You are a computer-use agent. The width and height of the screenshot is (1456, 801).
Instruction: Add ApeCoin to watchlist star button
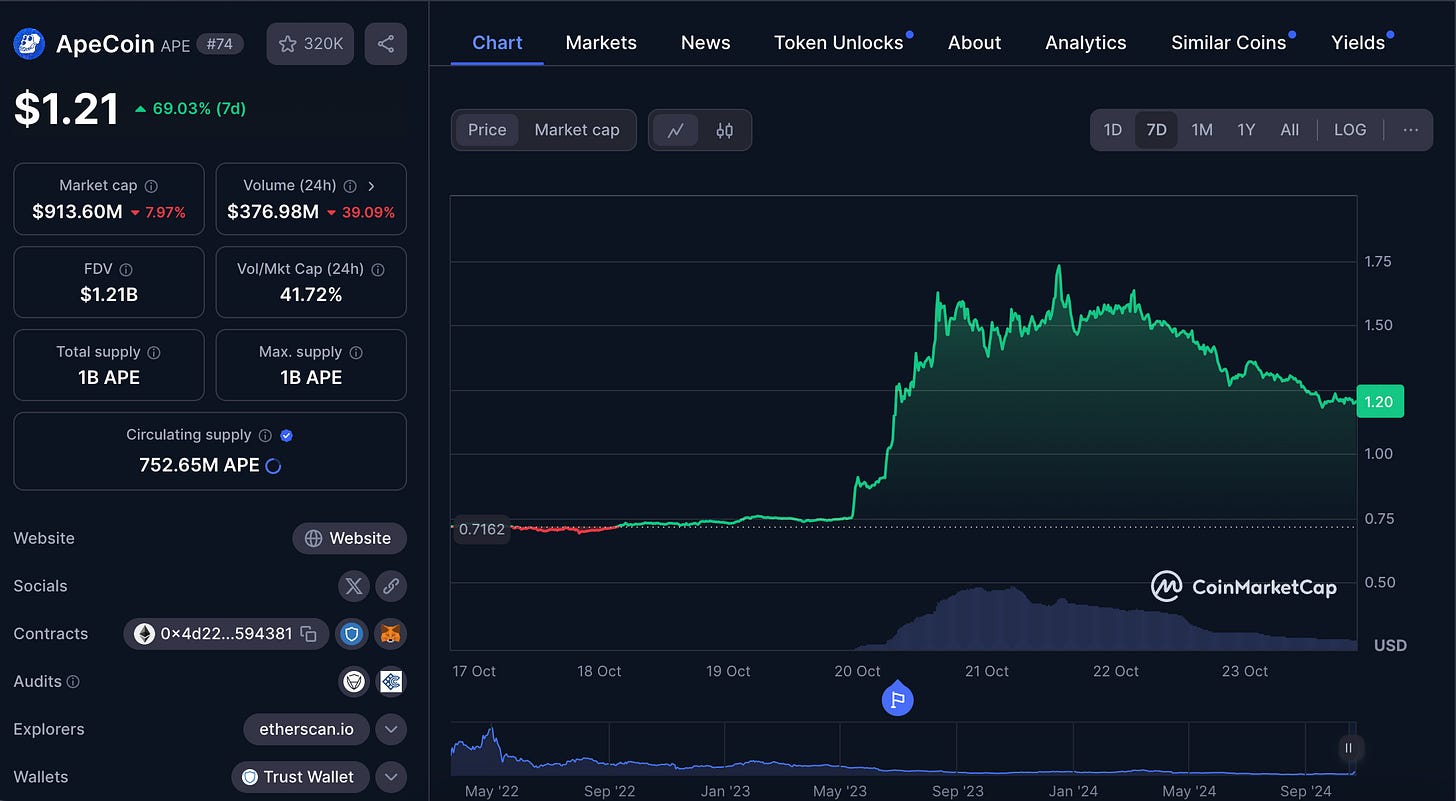click(x=310, y=44)
